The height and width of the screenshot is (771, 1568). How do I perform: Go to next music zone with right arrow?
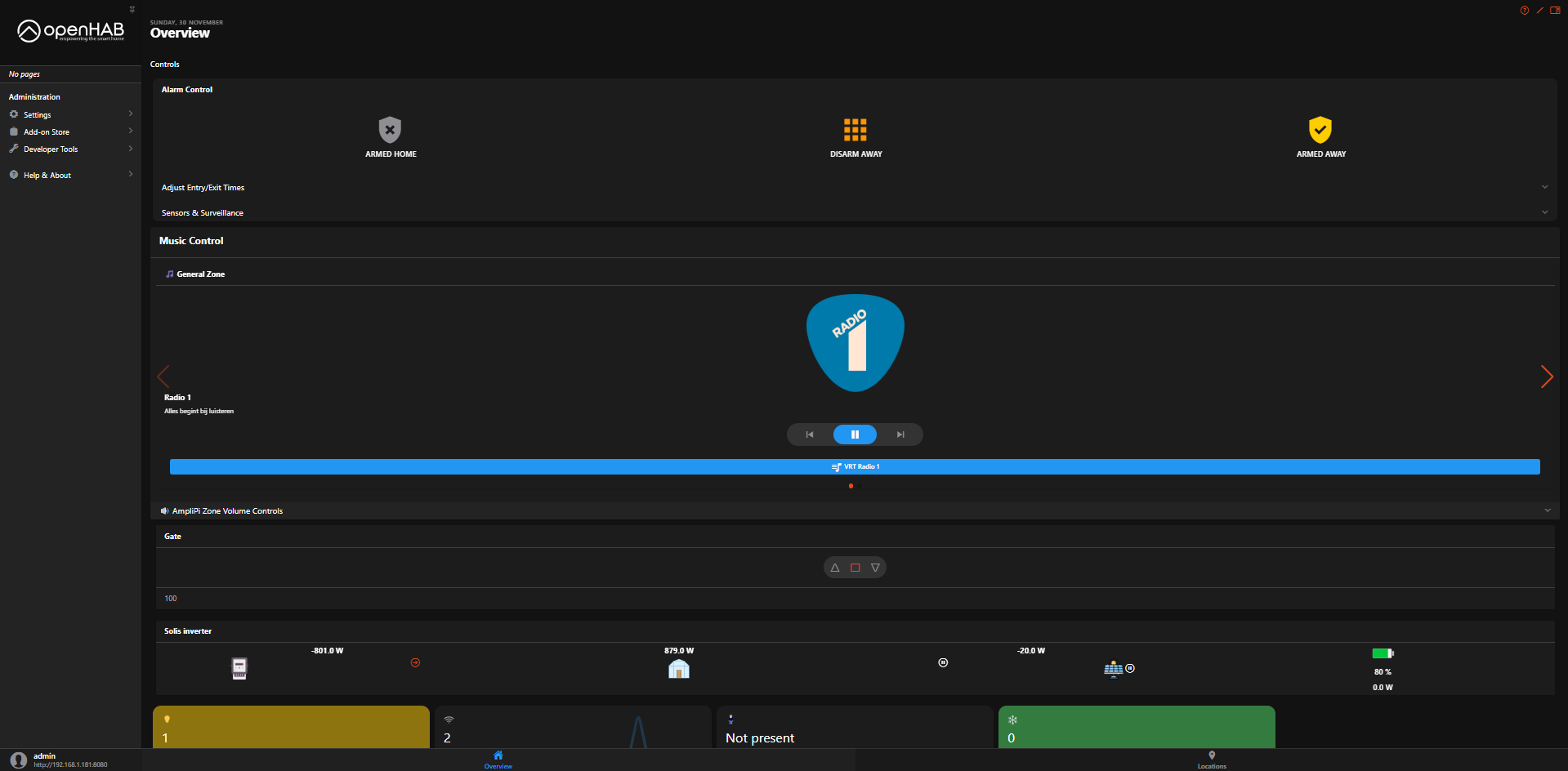[x=1546, y=377]
